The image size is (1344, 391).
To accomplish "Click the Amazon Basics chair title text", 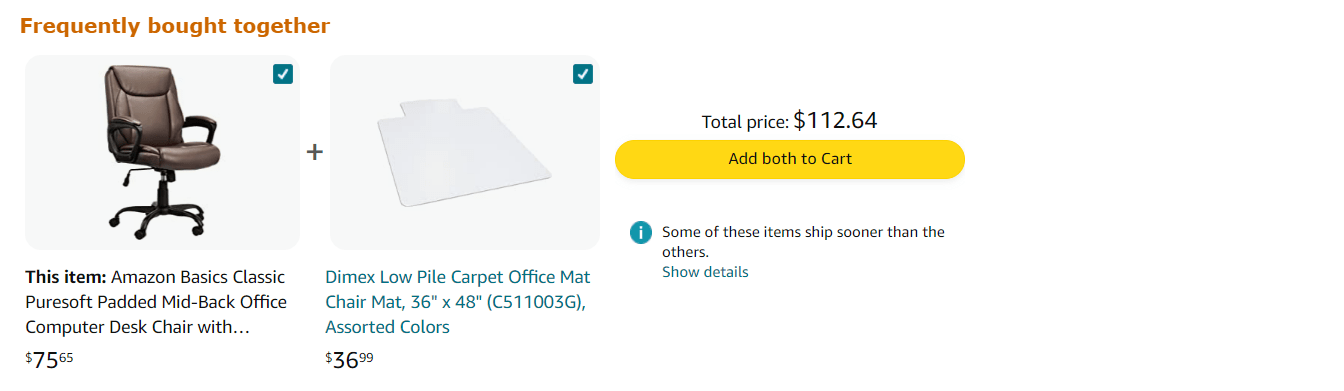I will point(156,302).
